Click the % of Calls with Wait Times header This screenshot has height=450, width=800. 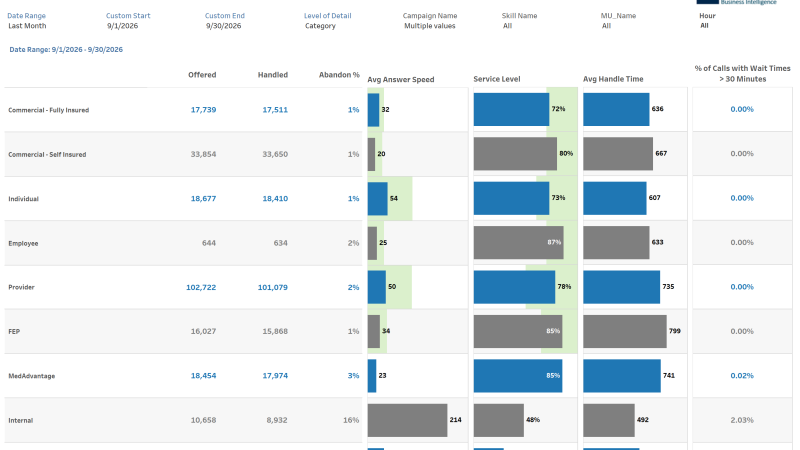(742, 73)
